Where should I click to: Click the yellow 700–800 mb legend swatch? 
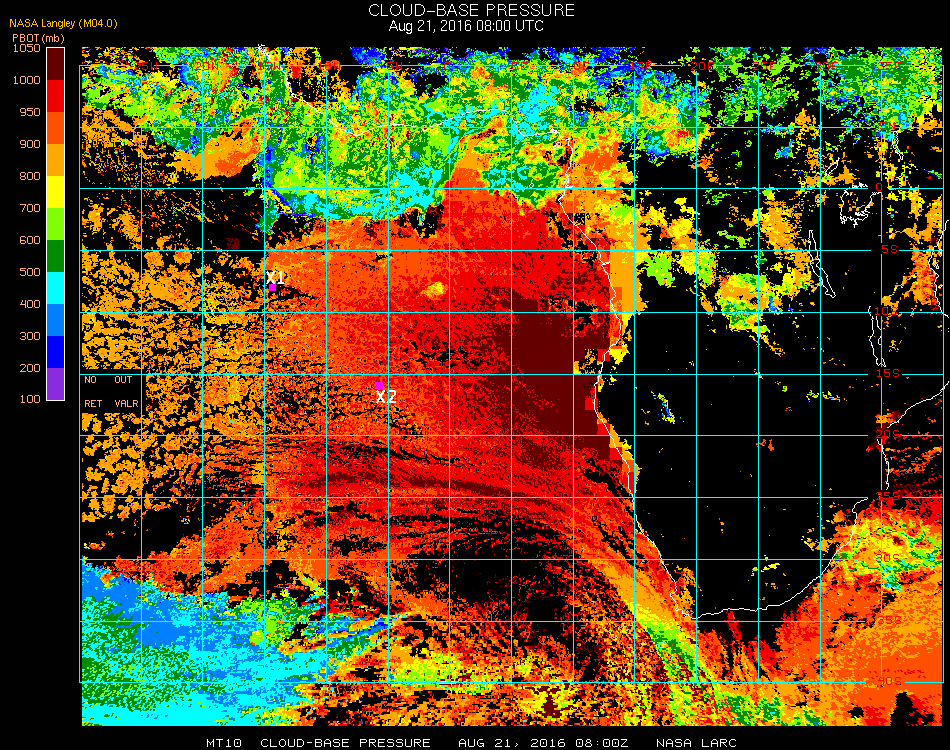click(x=55, y=192)
